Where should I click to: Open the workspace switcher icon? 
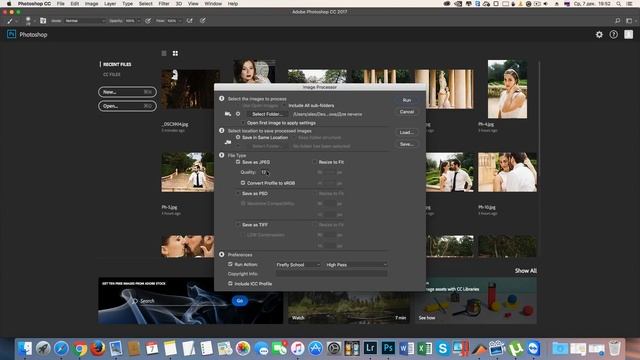coord(629,21)
